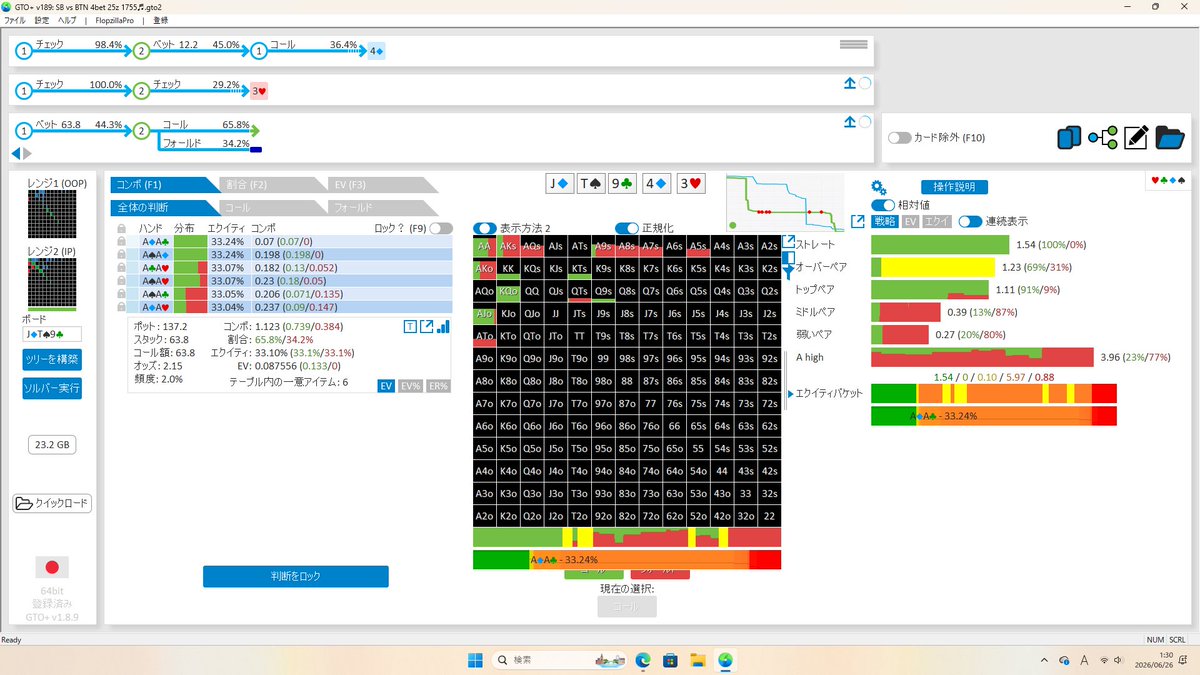Screen dimensions: 1200x675
Task: Click the radio circle on the third line
Action: [x=865, y=122]
